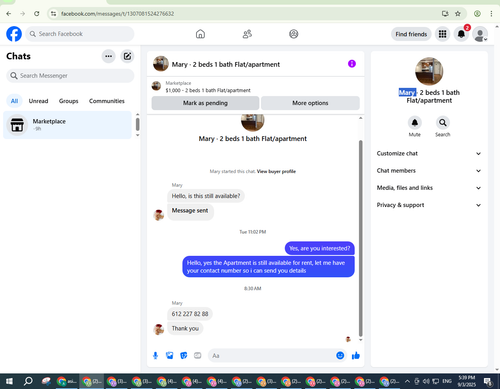Viewport: 500px width, 389px height.
Task: Click the '612 227 82 88' message
Action: coord(190,314)
